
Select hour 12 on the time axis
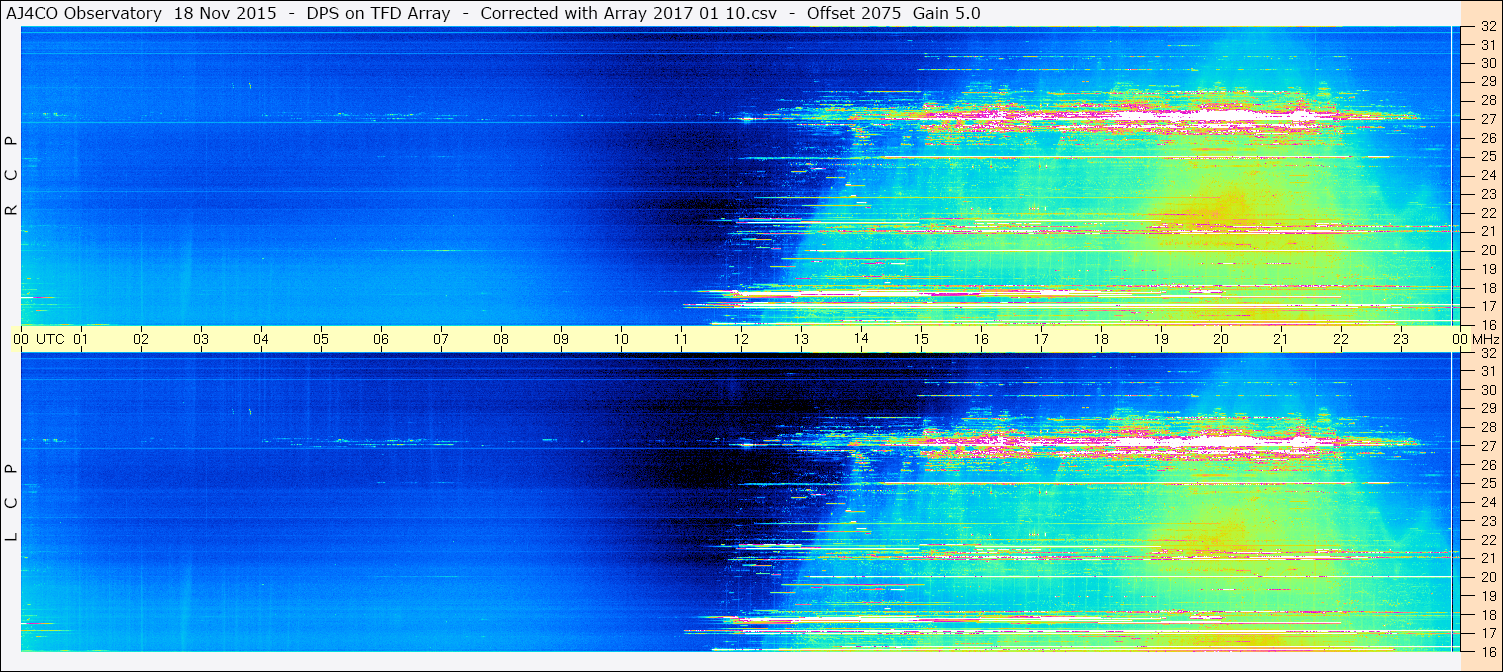click(x=741, y=339)
